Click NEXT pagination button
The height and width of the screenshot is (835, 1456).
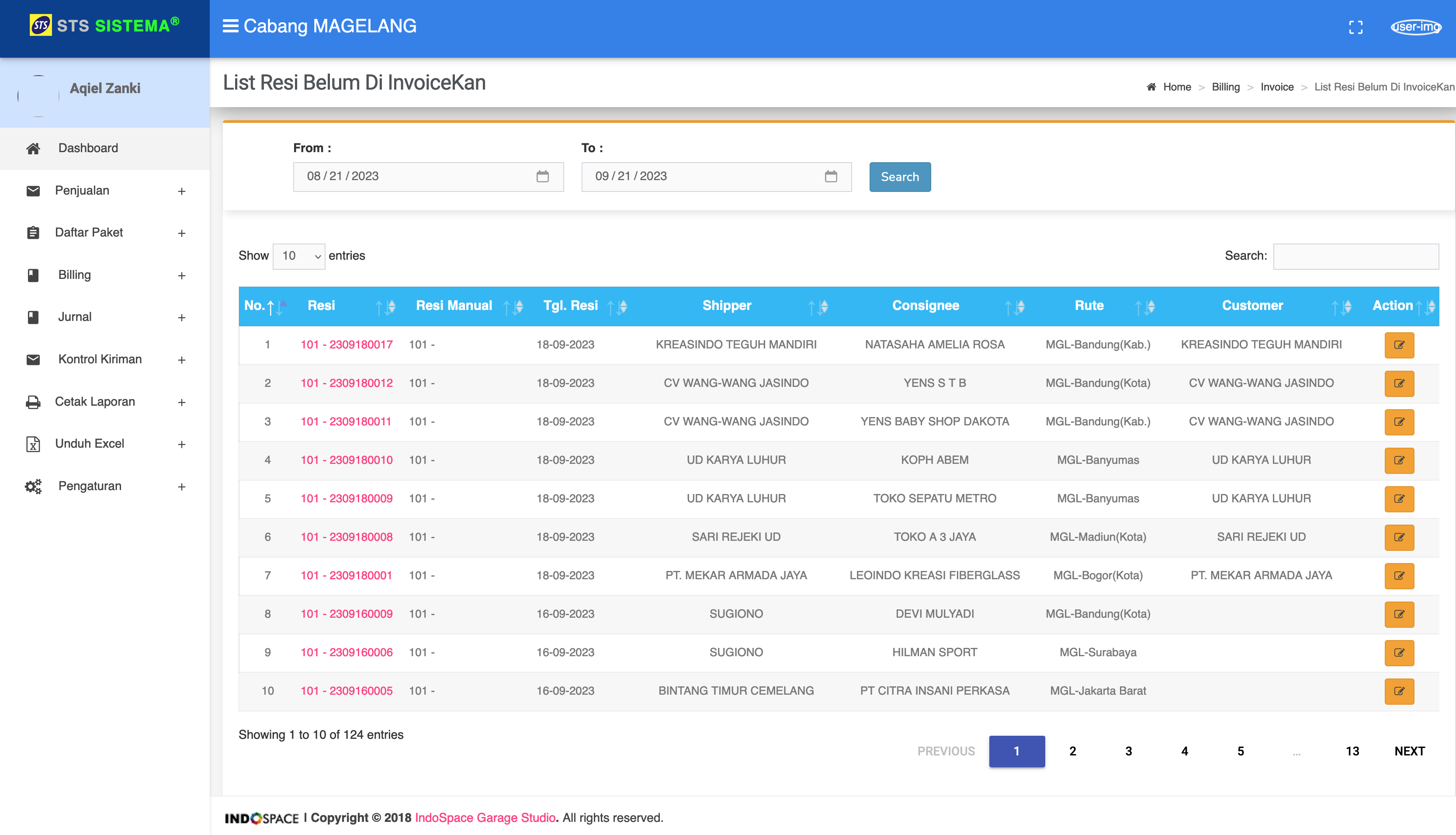click(x=1410, y=751)
